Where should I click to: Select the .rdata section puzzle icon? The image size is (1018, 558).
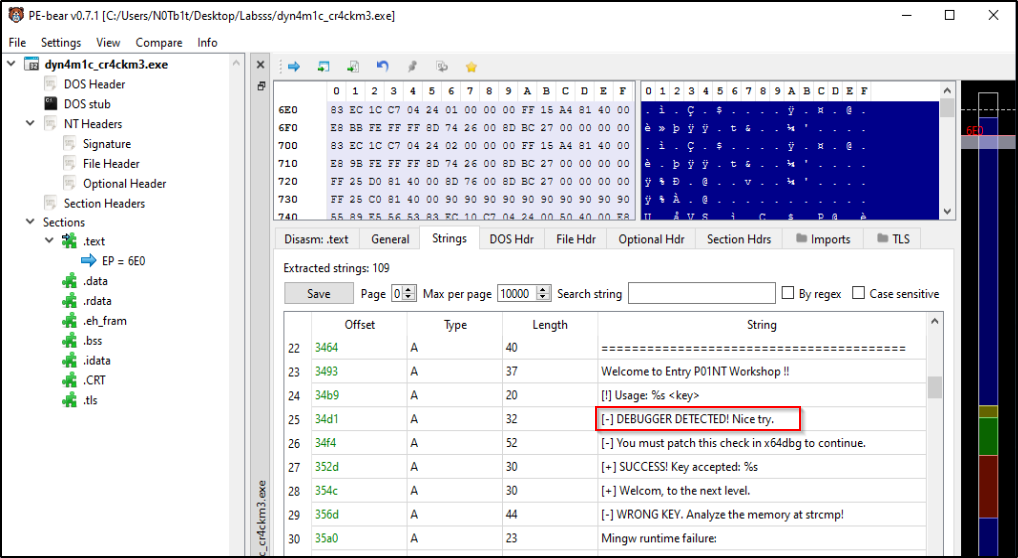coord(69,301)
